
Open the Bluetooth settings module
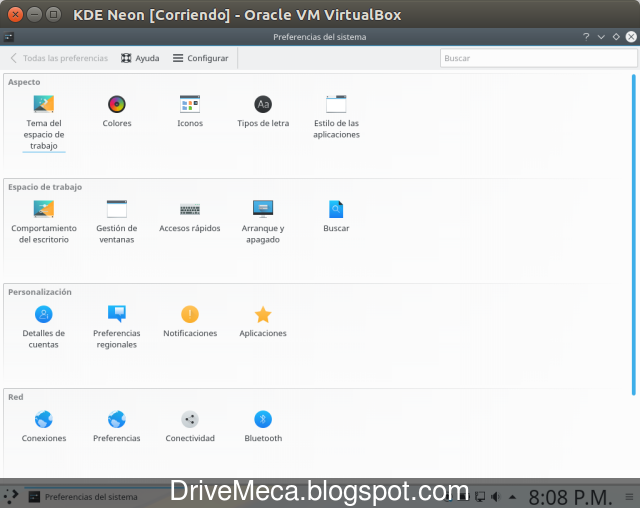263,426
